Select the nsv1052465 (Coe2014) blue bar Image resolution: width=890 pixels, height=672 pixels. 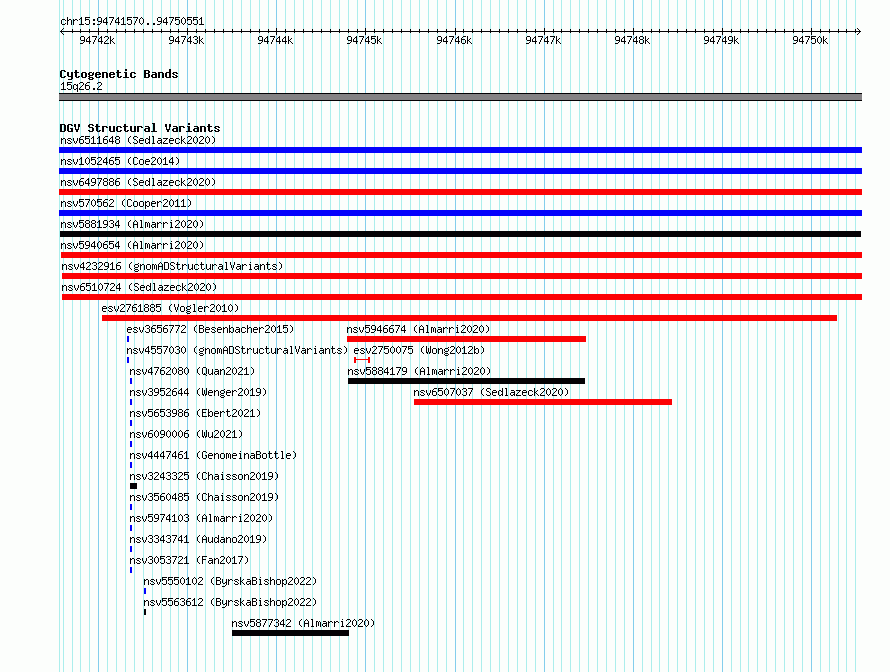(x=460, y=171)
